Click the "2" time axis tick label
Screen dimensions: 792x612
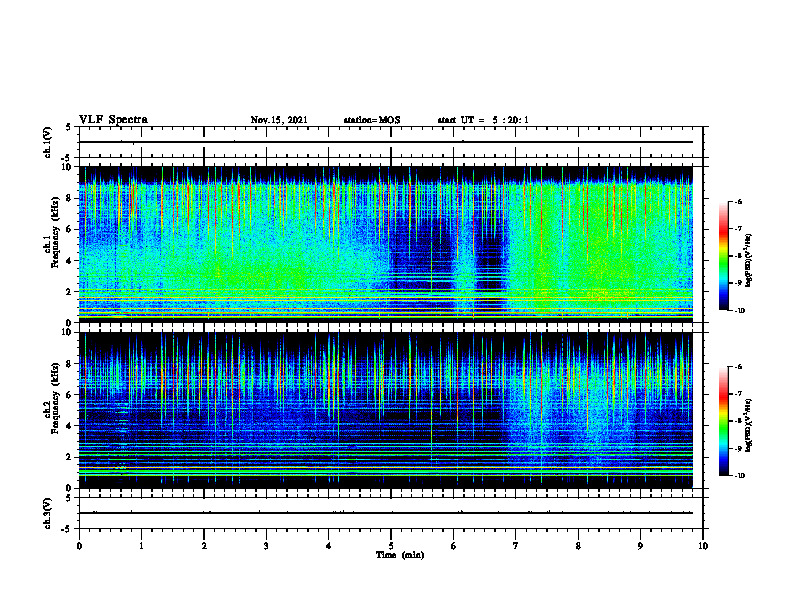(x=204, y=546)
